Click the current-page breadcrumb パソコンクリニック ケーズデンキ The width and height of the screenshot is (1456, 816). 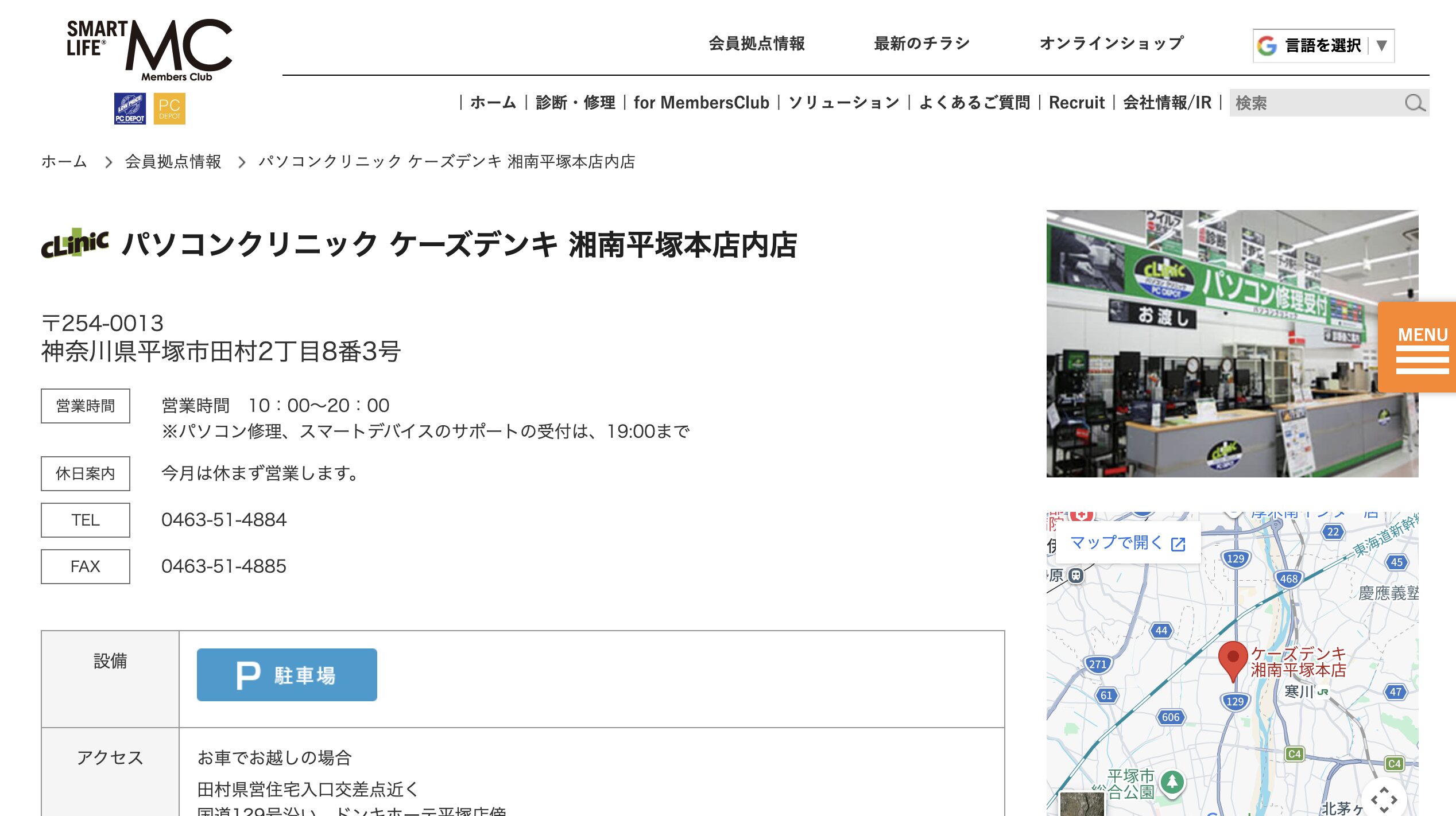click(447, 162)
